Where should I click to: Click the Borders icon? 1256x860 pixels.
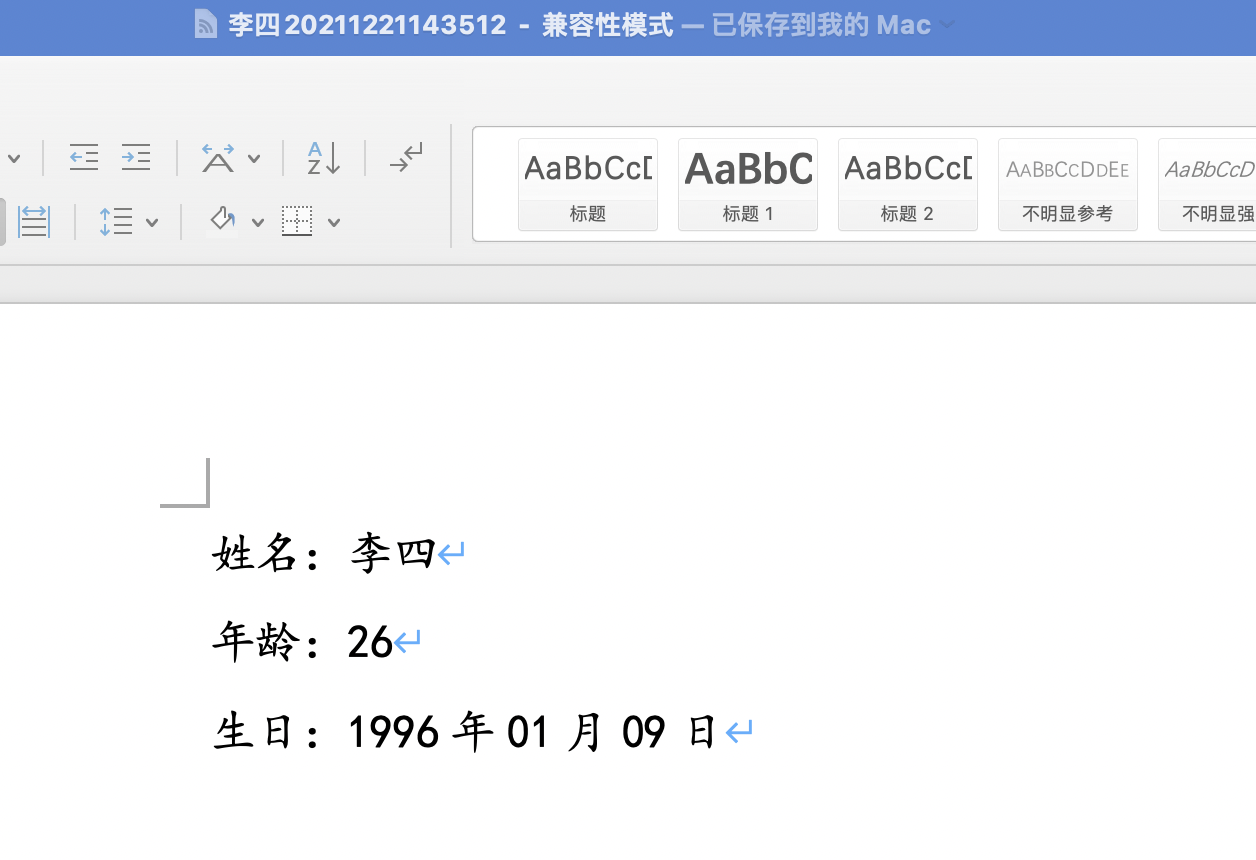[297, 222]
